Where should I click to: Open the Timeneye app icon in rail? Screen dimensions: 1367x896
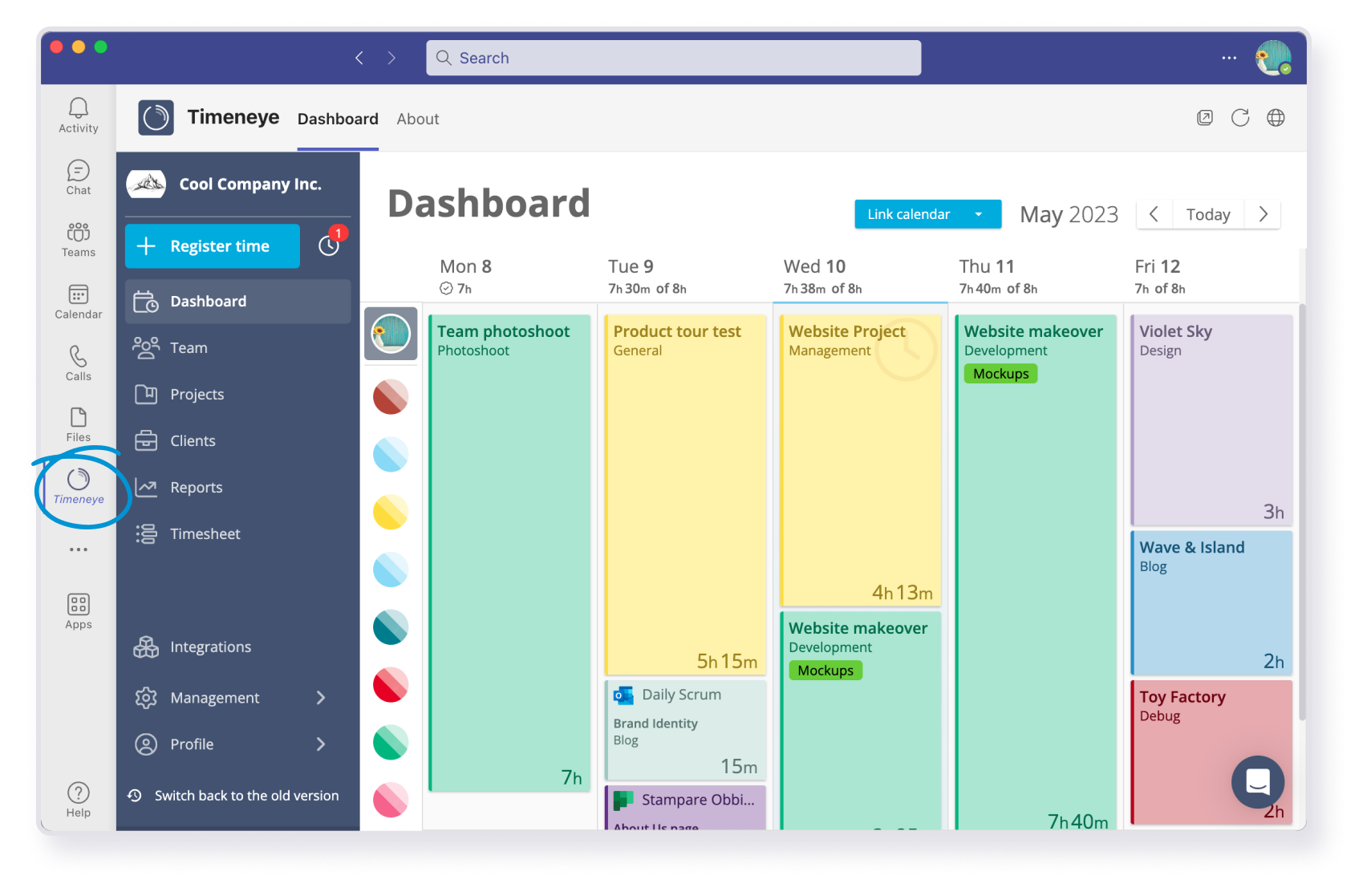(79, 486)
